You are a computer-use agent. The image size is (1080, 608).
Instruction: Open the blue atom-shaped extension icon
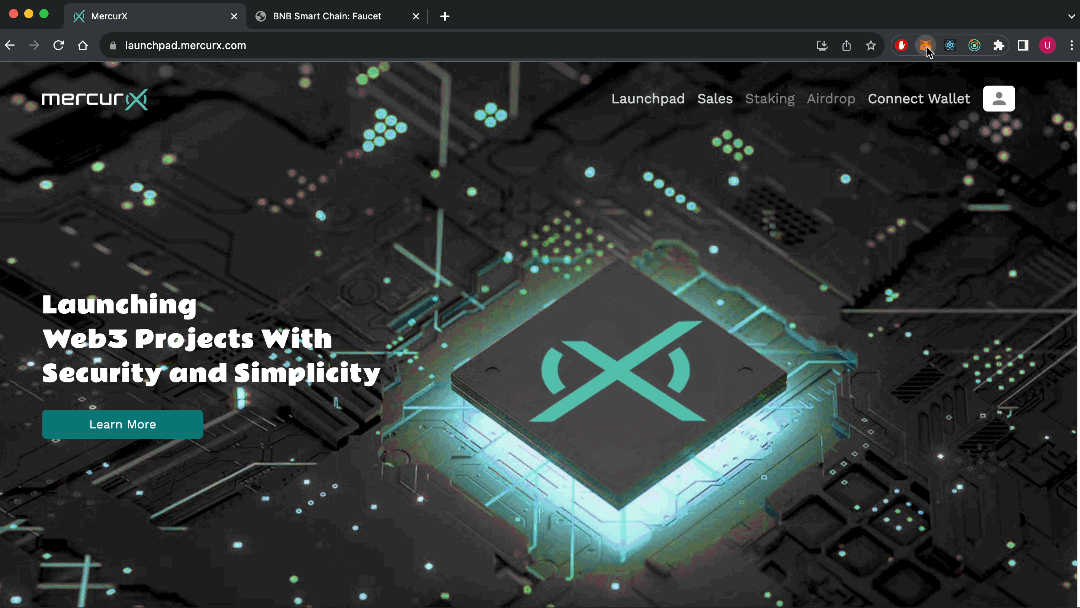click(x=950, y=45)
